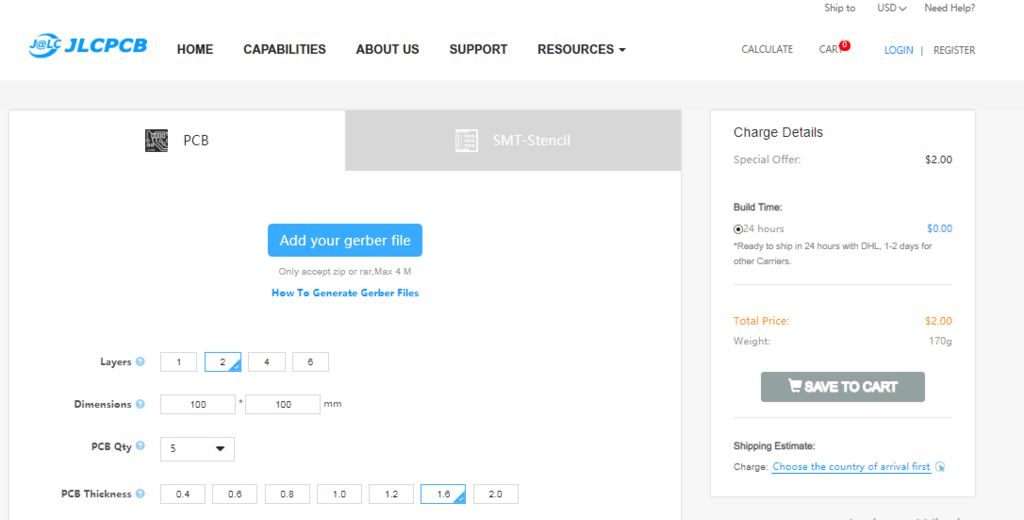Screen dimensions: 1024x520
Task: Open the CALCULATE link
Action: (x=767, y=50)
